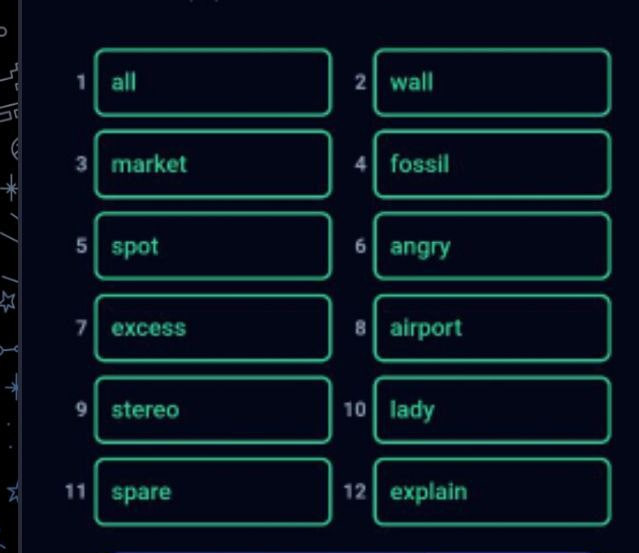
Task: Focus the 'angry' word field
Action: click(491, 246)
